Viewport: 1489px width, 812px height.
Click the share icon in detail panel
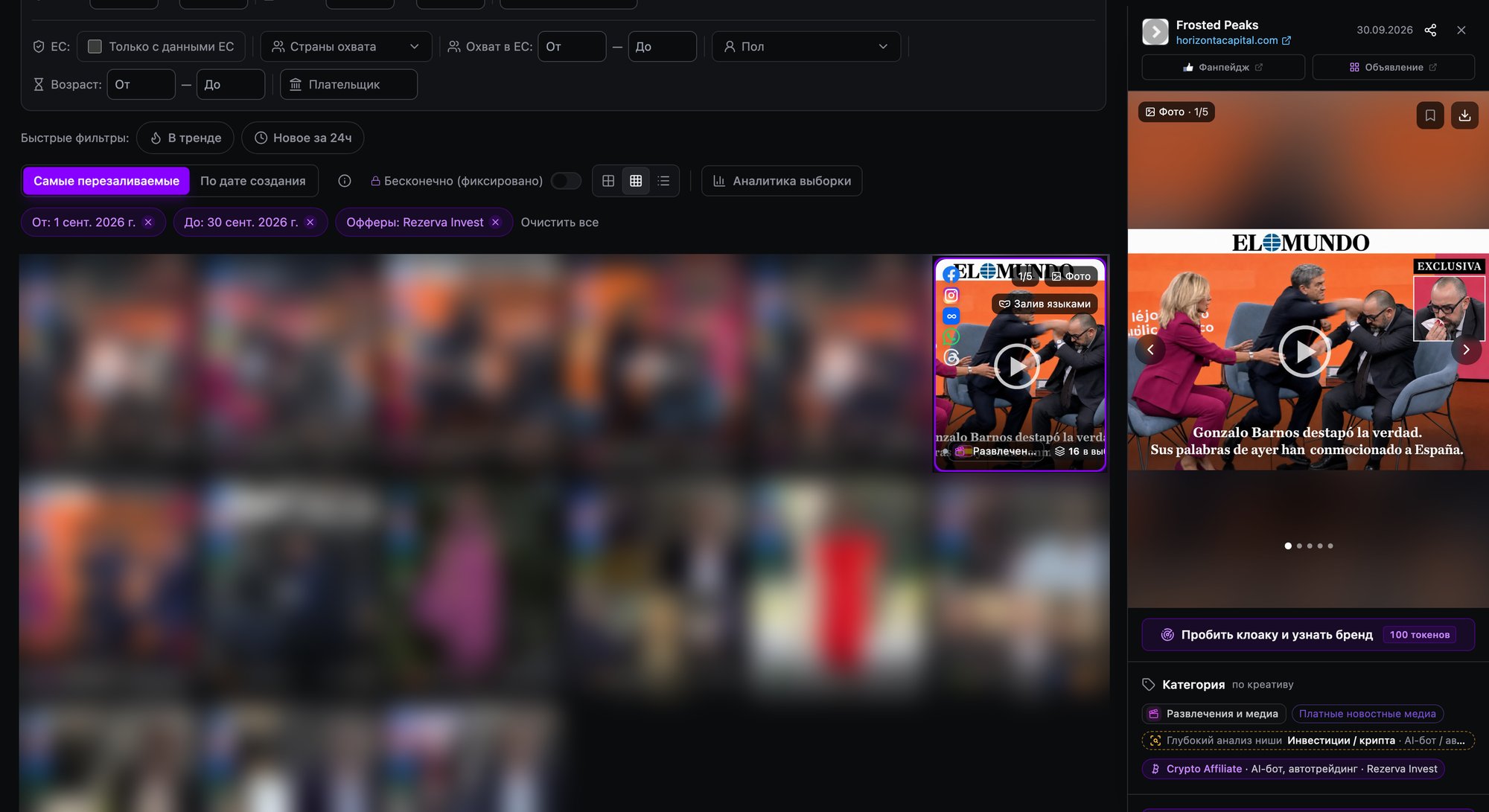[x=1430, y=30]
